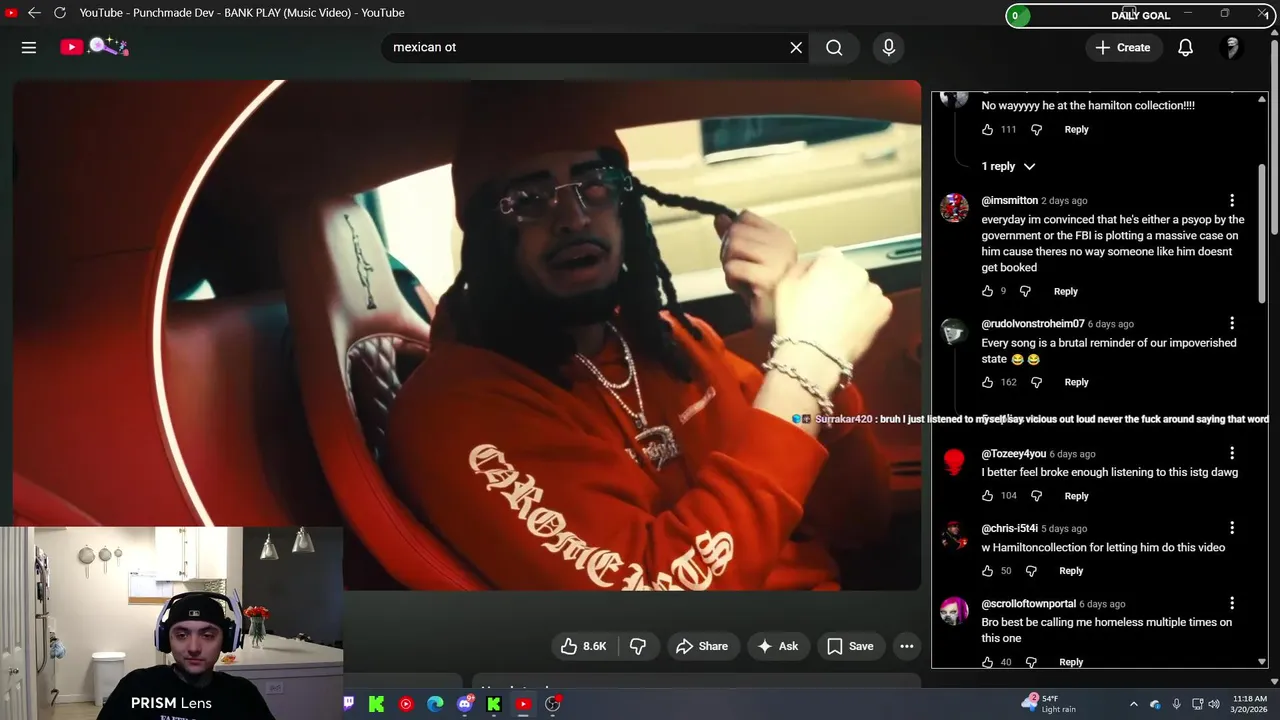Click the Daily Goal progress bar overlay

pyautogui.click(x=1140, y=15)
